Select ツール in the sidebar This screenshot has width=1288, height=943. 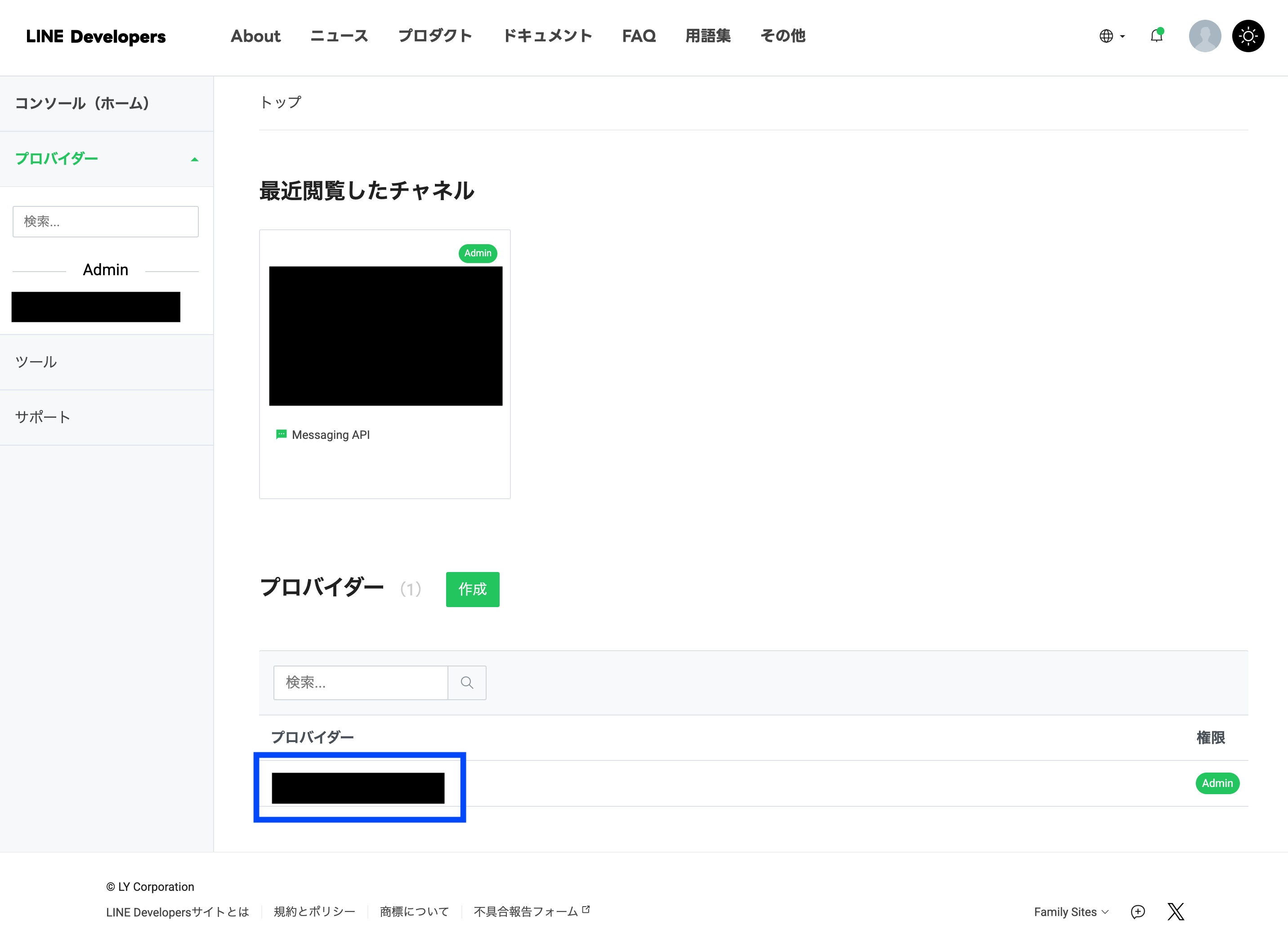tap(36, 362)
